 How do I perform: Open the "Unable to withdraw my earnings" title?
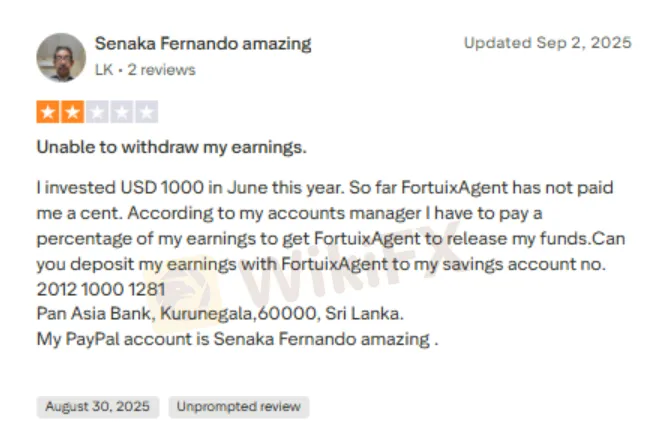[x=171, y=147]
